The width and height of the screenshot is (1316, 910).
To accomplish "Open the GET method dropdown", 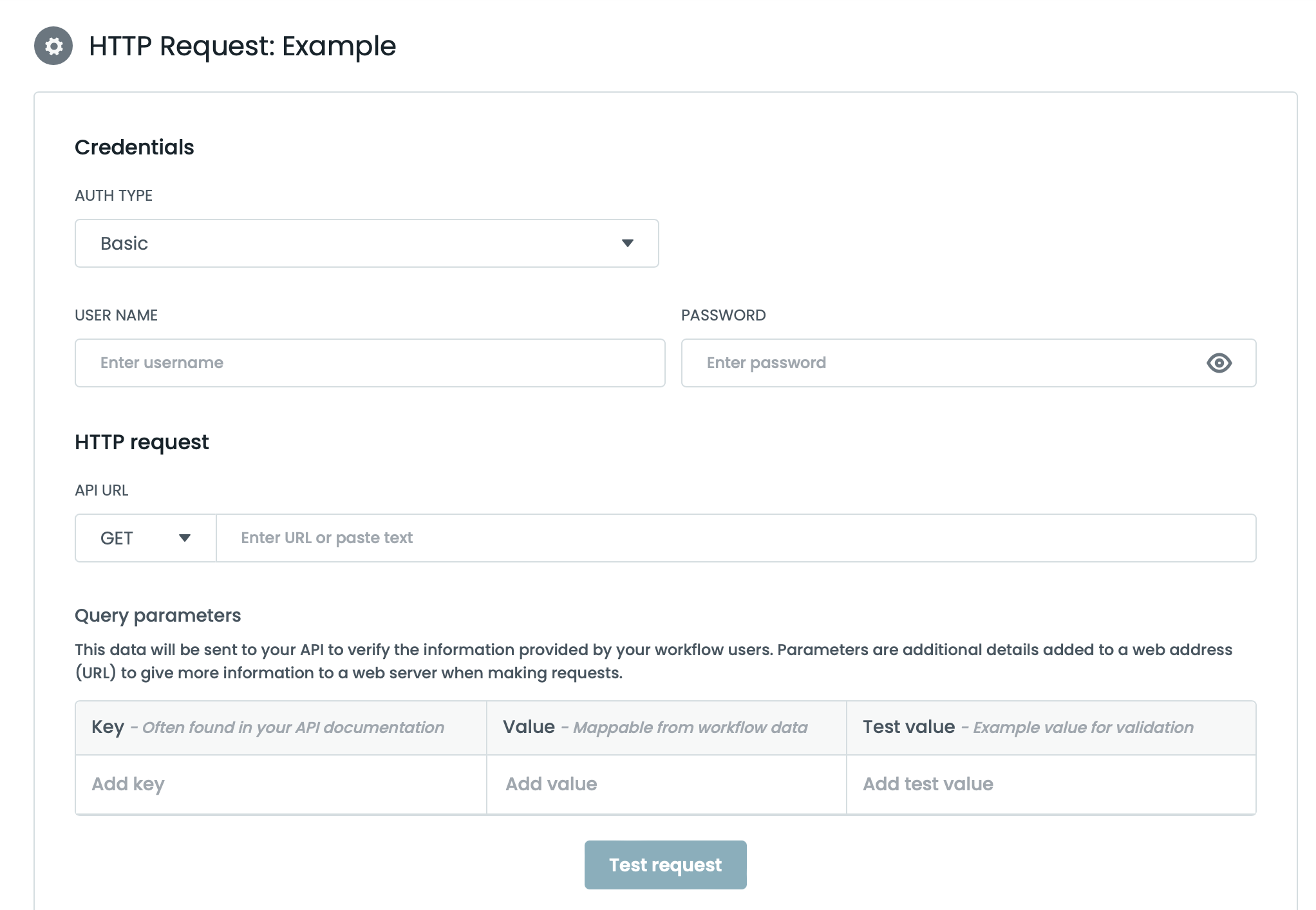I will point(146,538).
